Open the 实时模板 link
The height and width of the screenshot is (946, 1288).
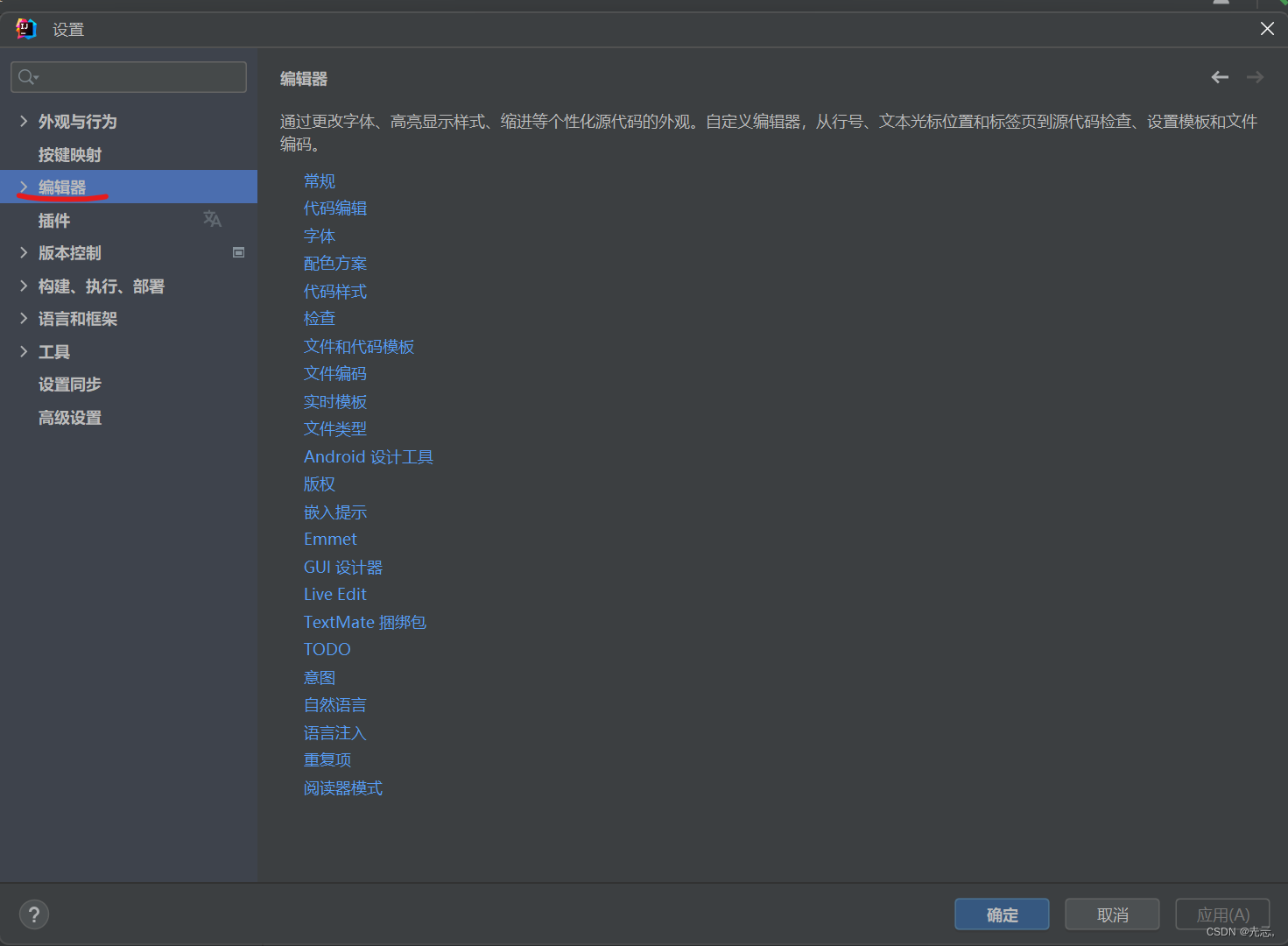pos(335,401)
